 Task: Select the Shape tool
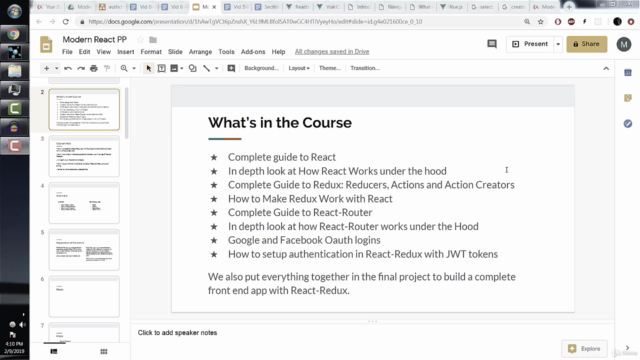point(193,68)
